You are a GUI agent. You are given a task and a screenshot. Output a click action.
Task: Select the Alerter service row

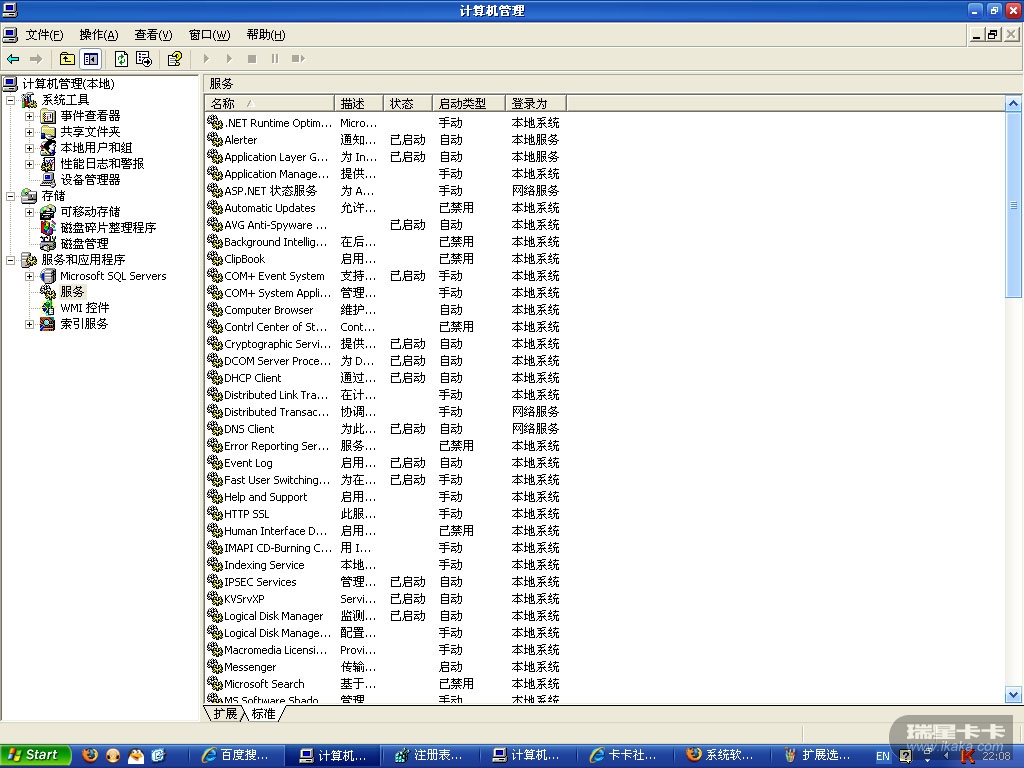383,140
